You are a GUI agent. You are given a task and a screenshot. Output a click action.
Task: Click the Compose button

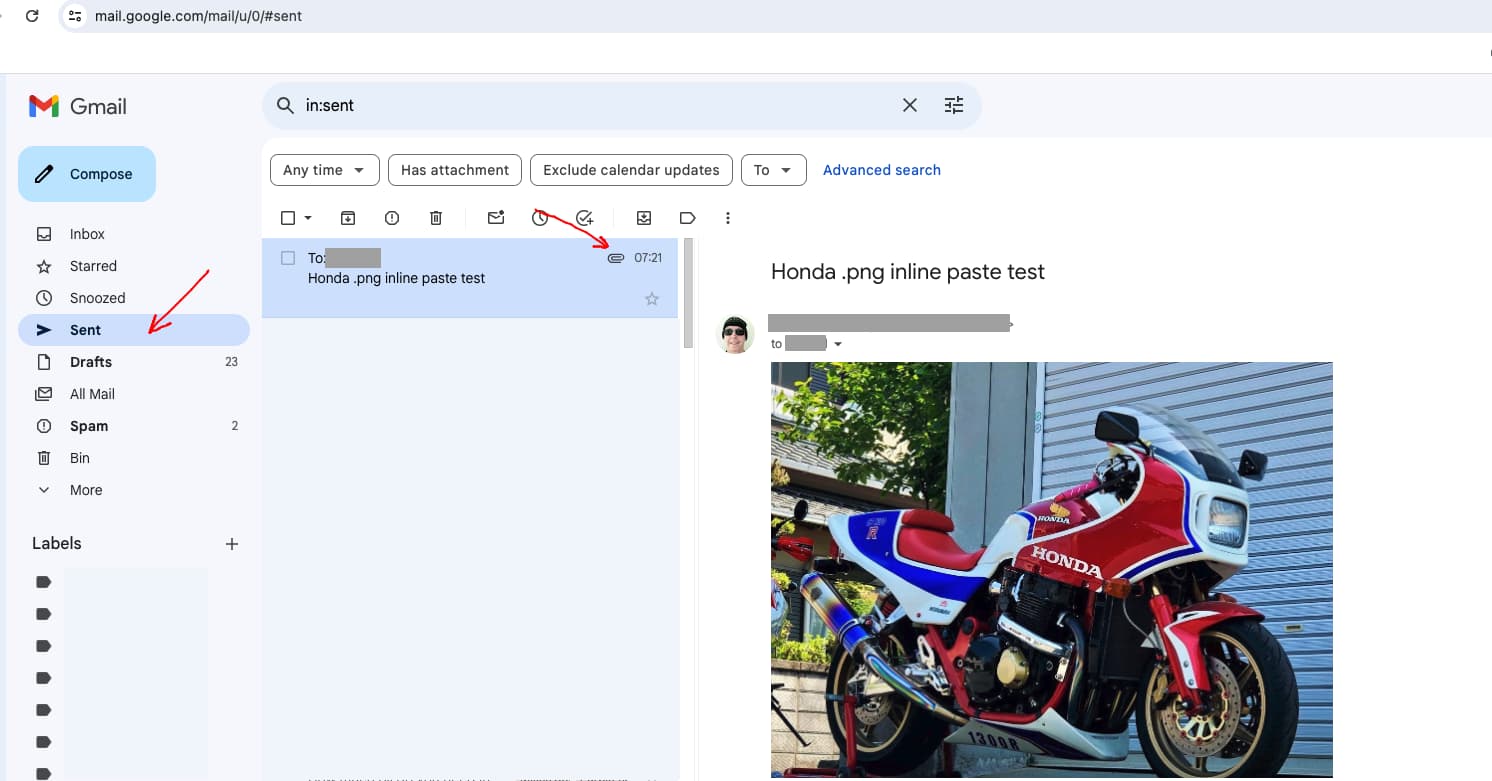[x=87, y=174]
